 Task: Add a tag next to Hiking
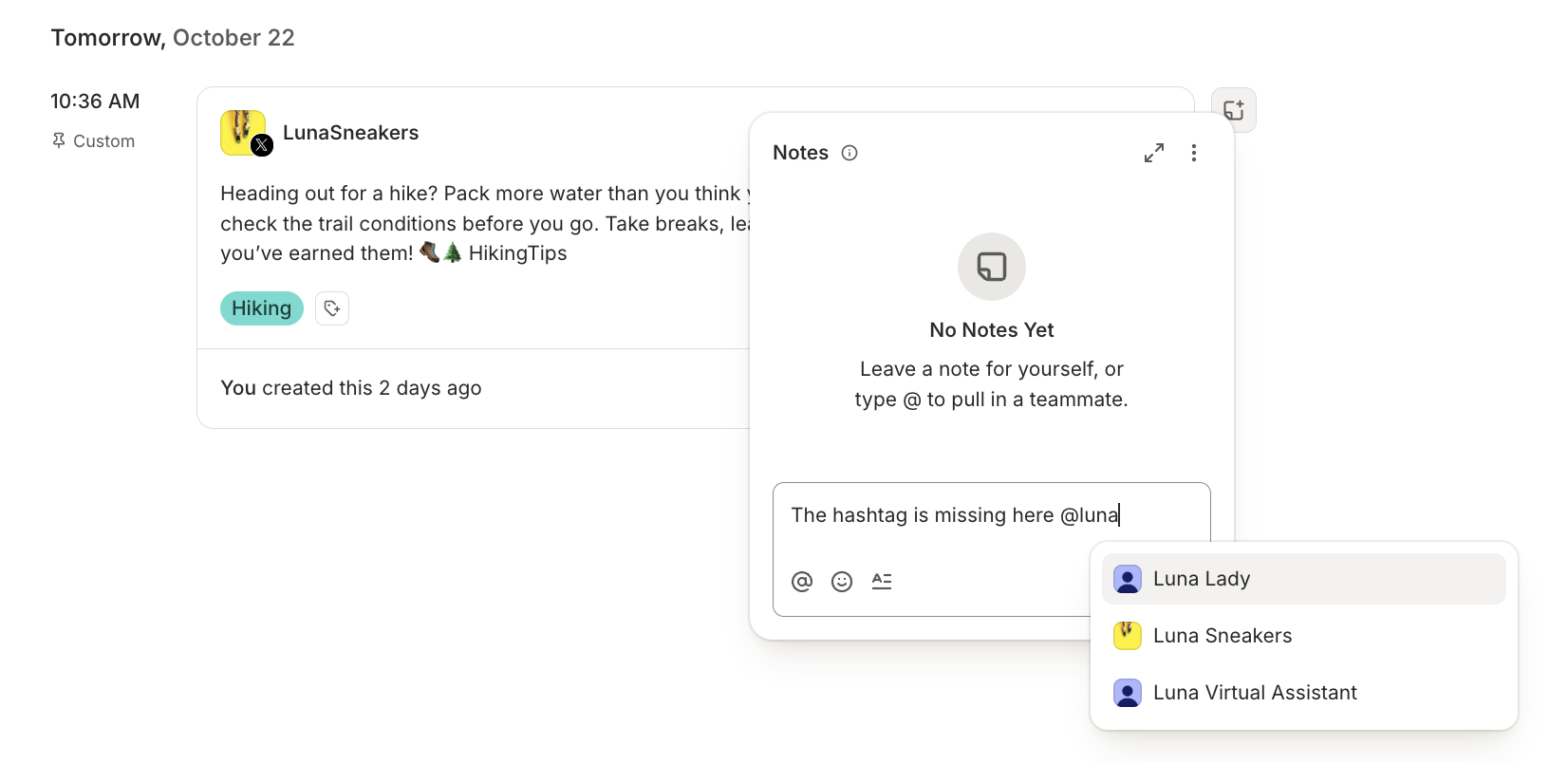332,308
